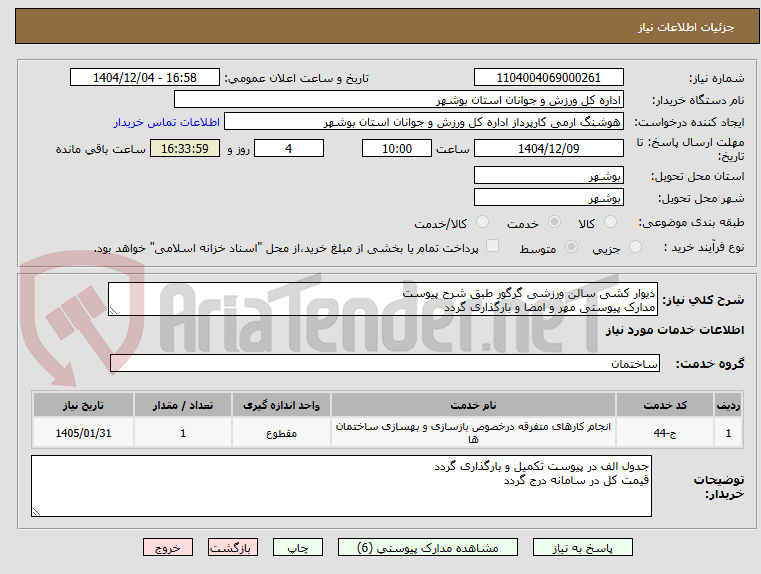Click the پاسخ به نیاز button
Viewport: 761px width, 574px height.
tap(583, 548)
